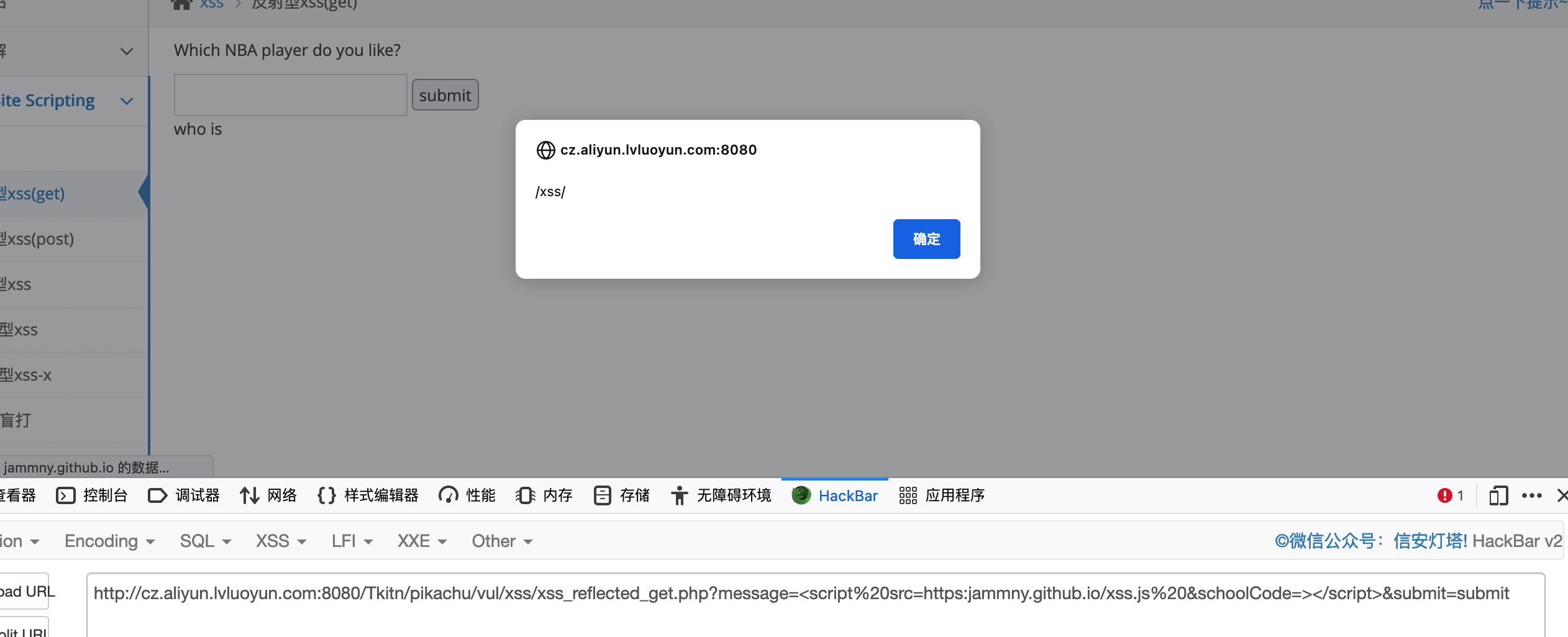
Task: Open devtools three-dot options menu
Action: tap(1531, 495)
